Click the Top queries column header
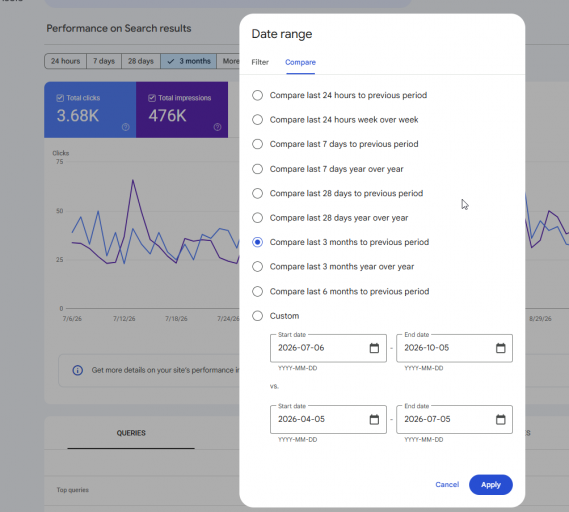Viewport: 569px width, 512px height. pos(73,490)
